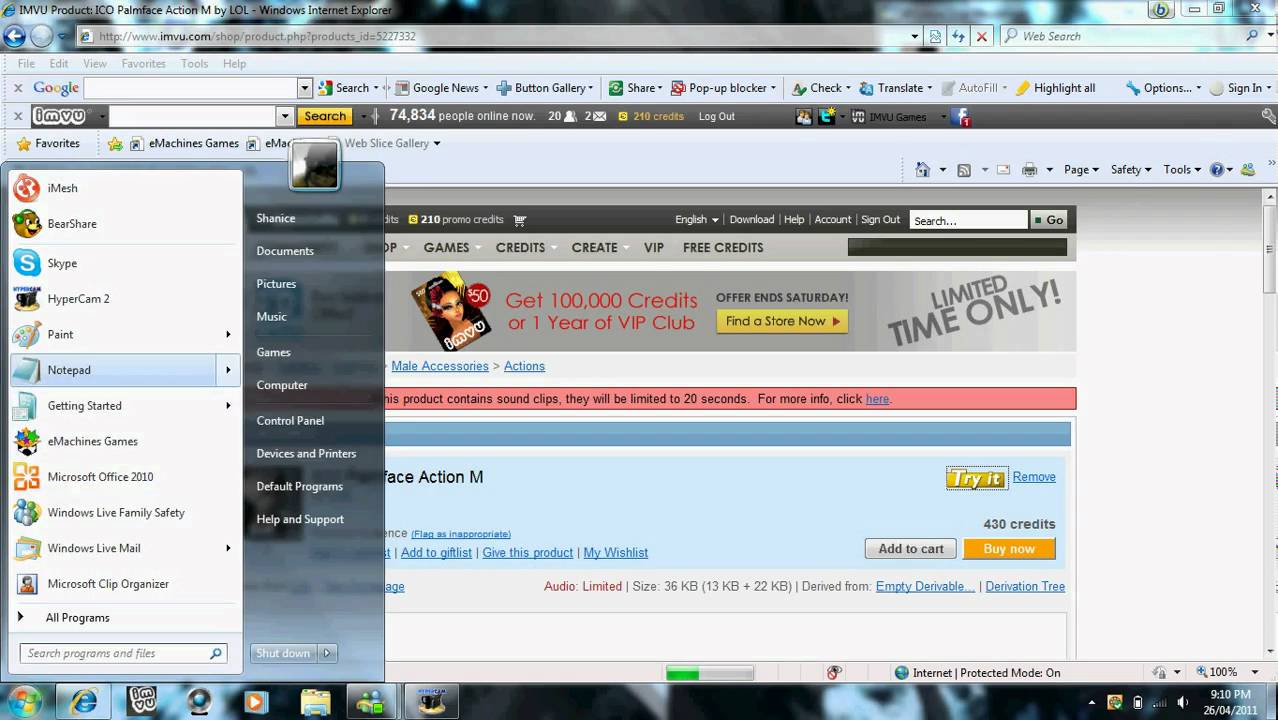Open Windows Explorer folder on taskbar
The image size is (1278, 720).
click(x=315, y=702)
